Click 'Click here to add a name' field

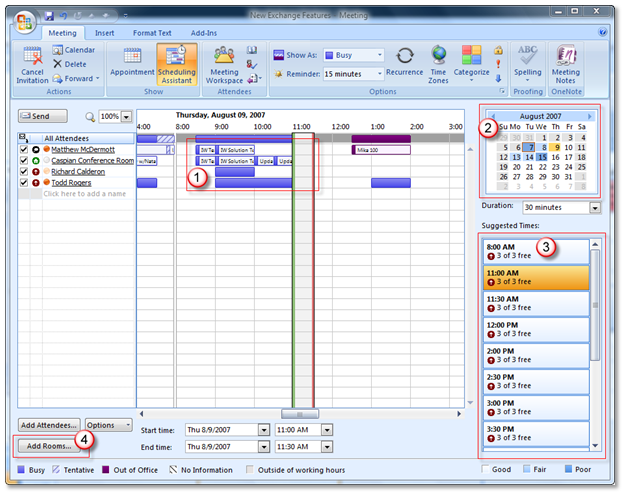pos(85,194)
